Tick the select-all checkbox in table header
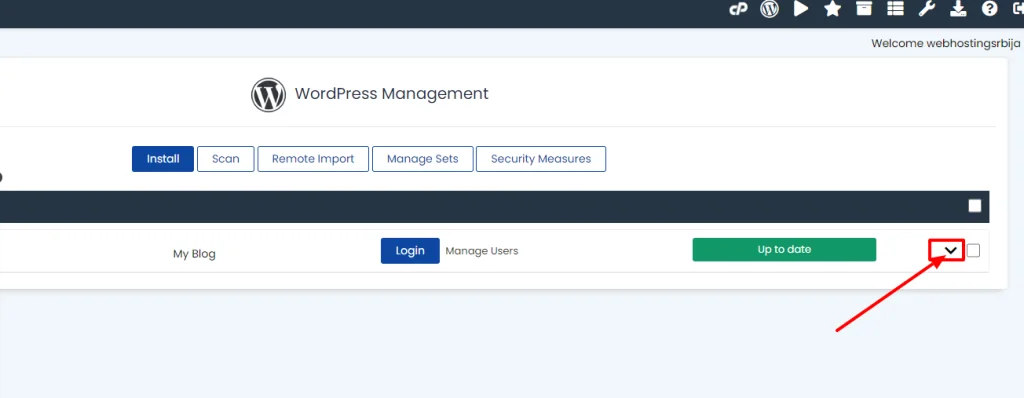This screenshot has width=1024, height=398. click(x=974, y=206)
